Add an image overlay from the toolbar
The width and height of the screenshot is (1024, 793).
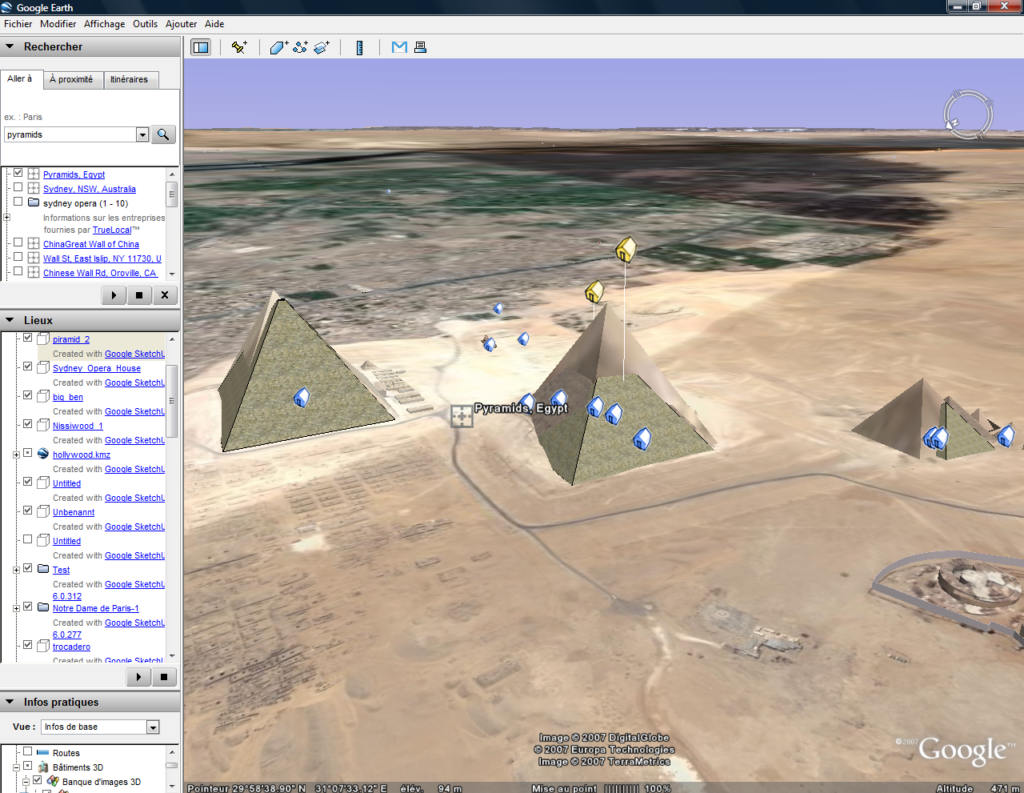(322, 47)
